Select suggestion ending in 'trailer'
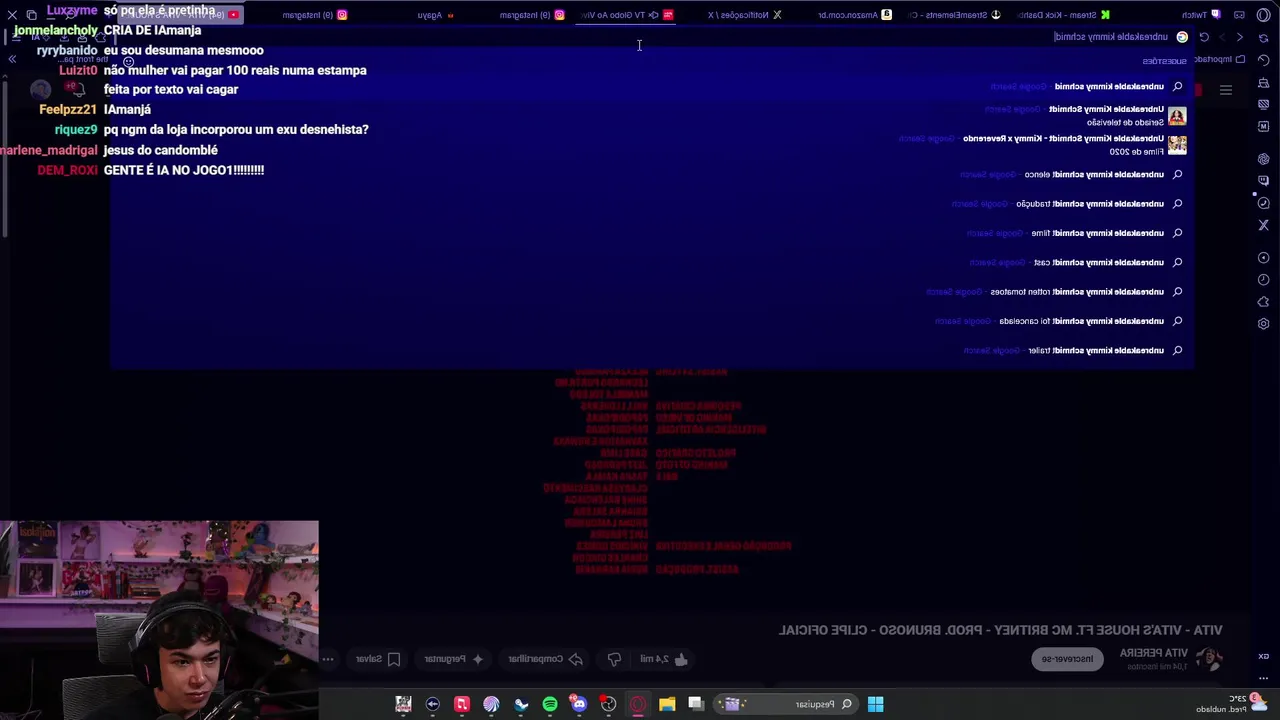This screenshot has height=720, width=1280. tap(652, 351)
